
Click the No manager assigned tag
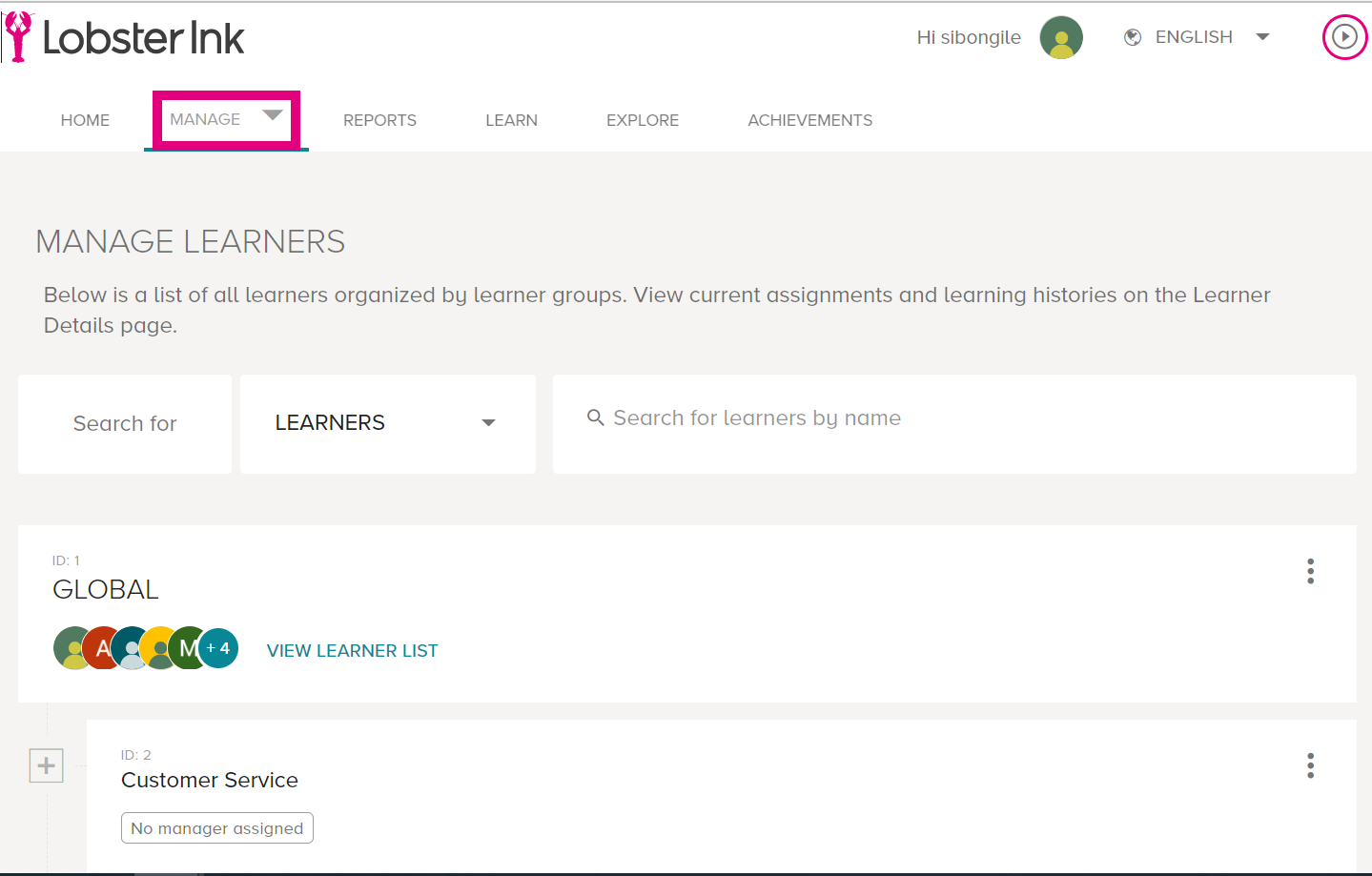pyautogui.click(x=217, y=828)
